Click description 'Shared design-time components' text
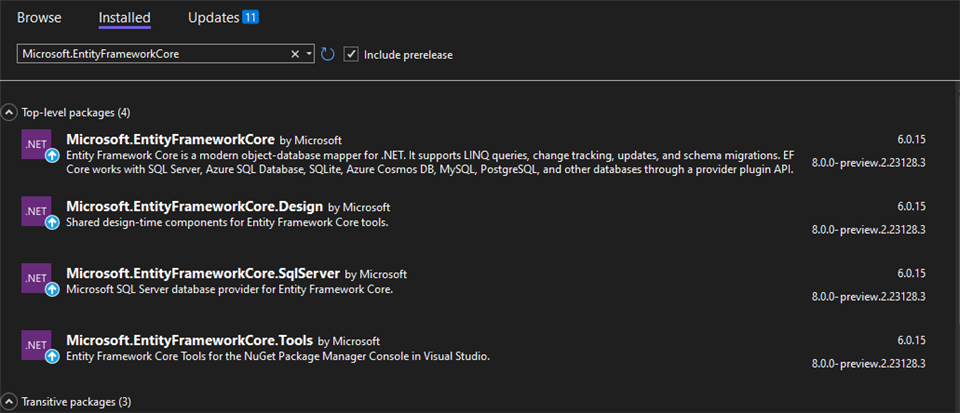This screenshot has width=960, height=413. pos(227,223)
